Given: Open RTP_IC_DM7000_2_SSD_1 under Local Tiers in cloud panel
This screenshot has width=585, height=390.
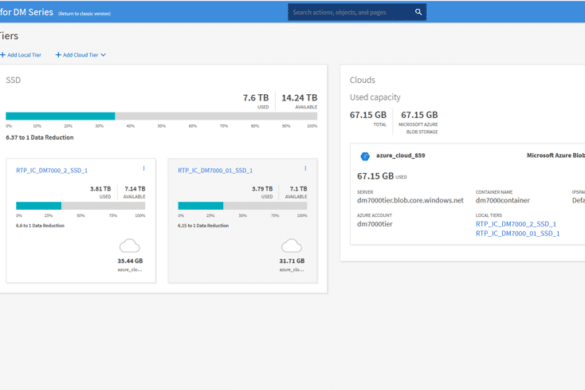Looking at the screenshot, I should point(516,224).
